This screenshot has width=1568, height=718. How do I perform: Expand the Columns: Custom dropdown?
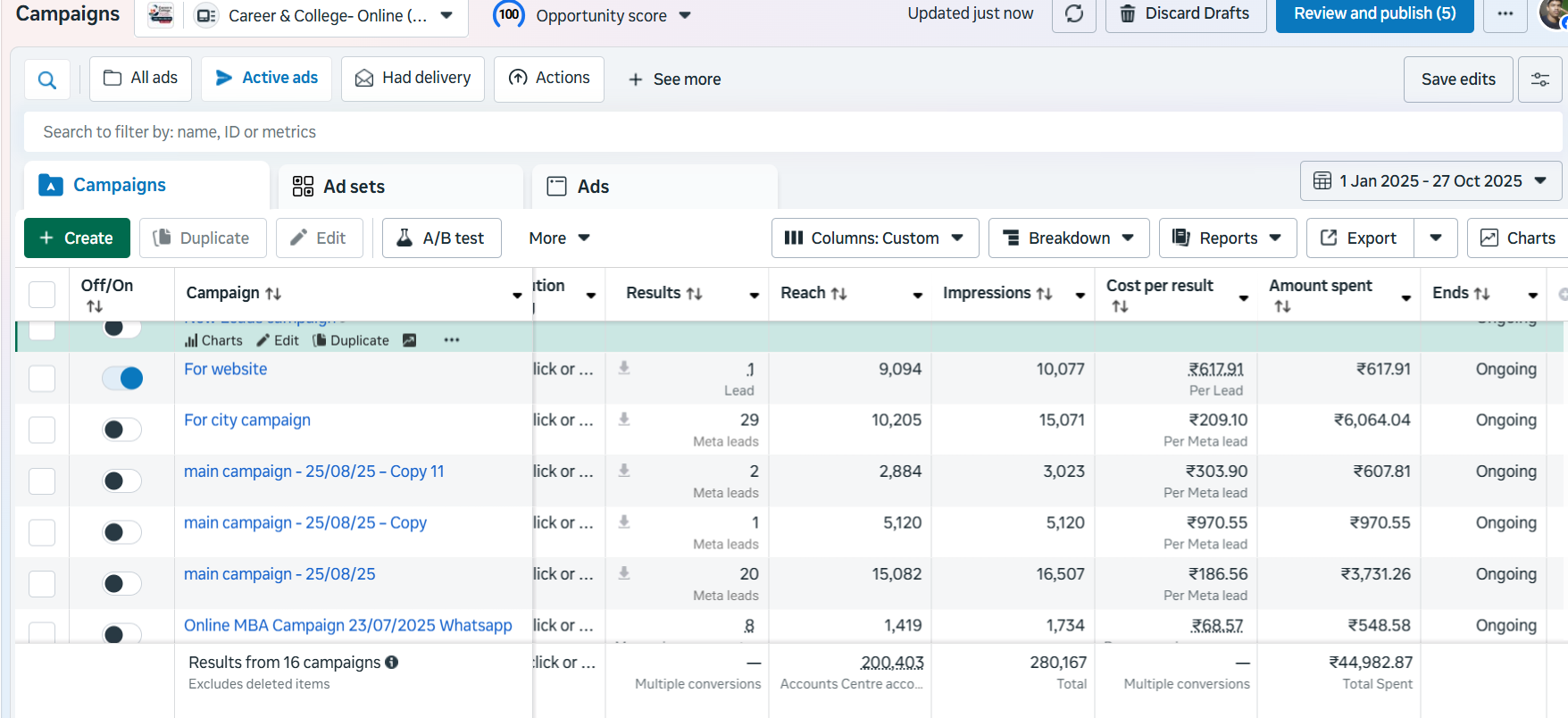point(874,238)
